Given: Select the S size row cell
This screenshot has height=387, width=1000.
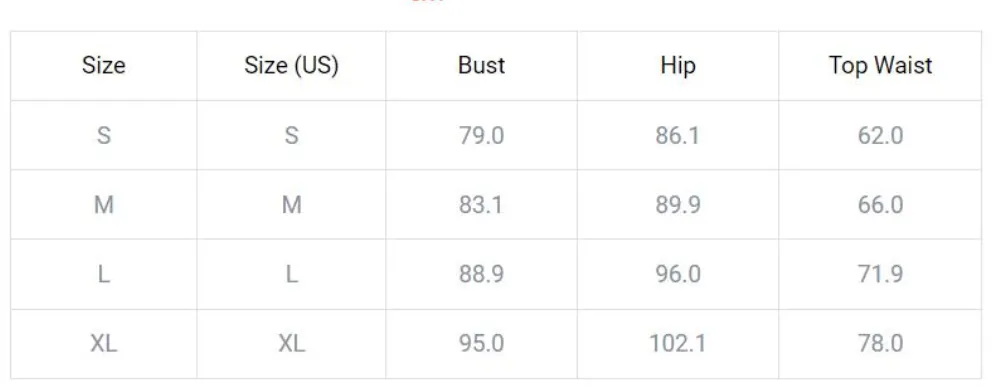Looking at the screenshot, I should pos(103,135).
